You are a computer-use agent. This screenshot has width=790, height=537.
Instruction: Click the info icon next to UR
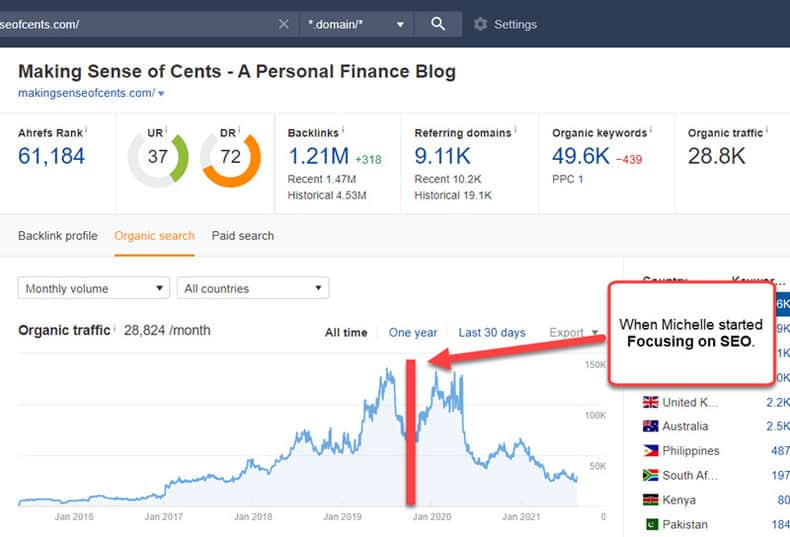coord(166,130)
